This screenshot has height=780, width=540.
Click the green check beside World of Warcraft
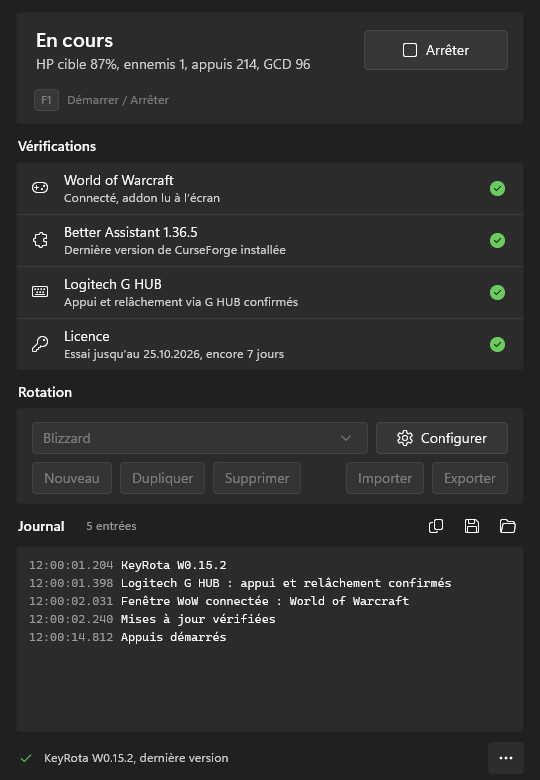click(497, 189)
